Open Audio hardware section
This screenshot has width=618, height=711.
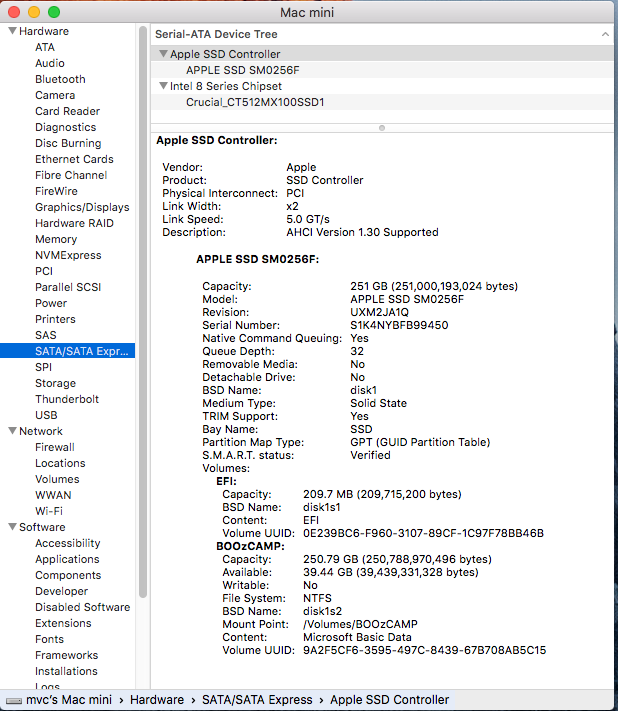50,63
